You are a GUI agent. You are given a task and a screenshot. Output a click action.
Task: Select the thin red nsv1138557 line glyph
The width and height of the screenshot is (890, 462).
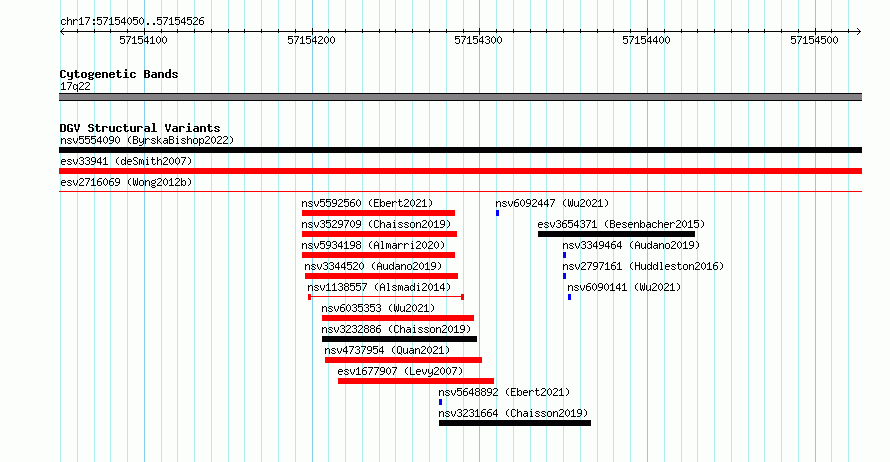tap(386, 297)
